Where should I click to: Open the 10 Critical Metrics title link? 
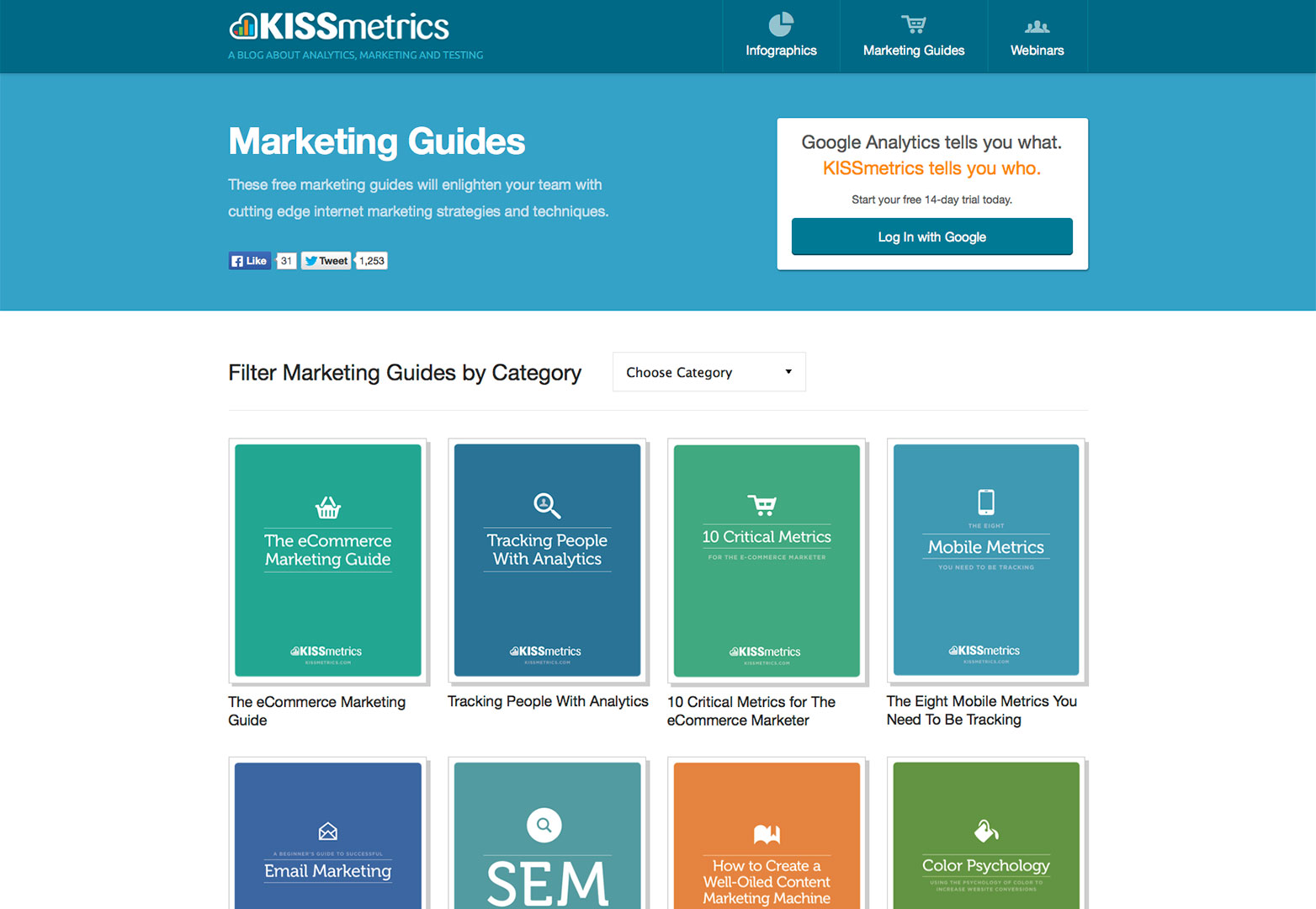tap(751, 711)
